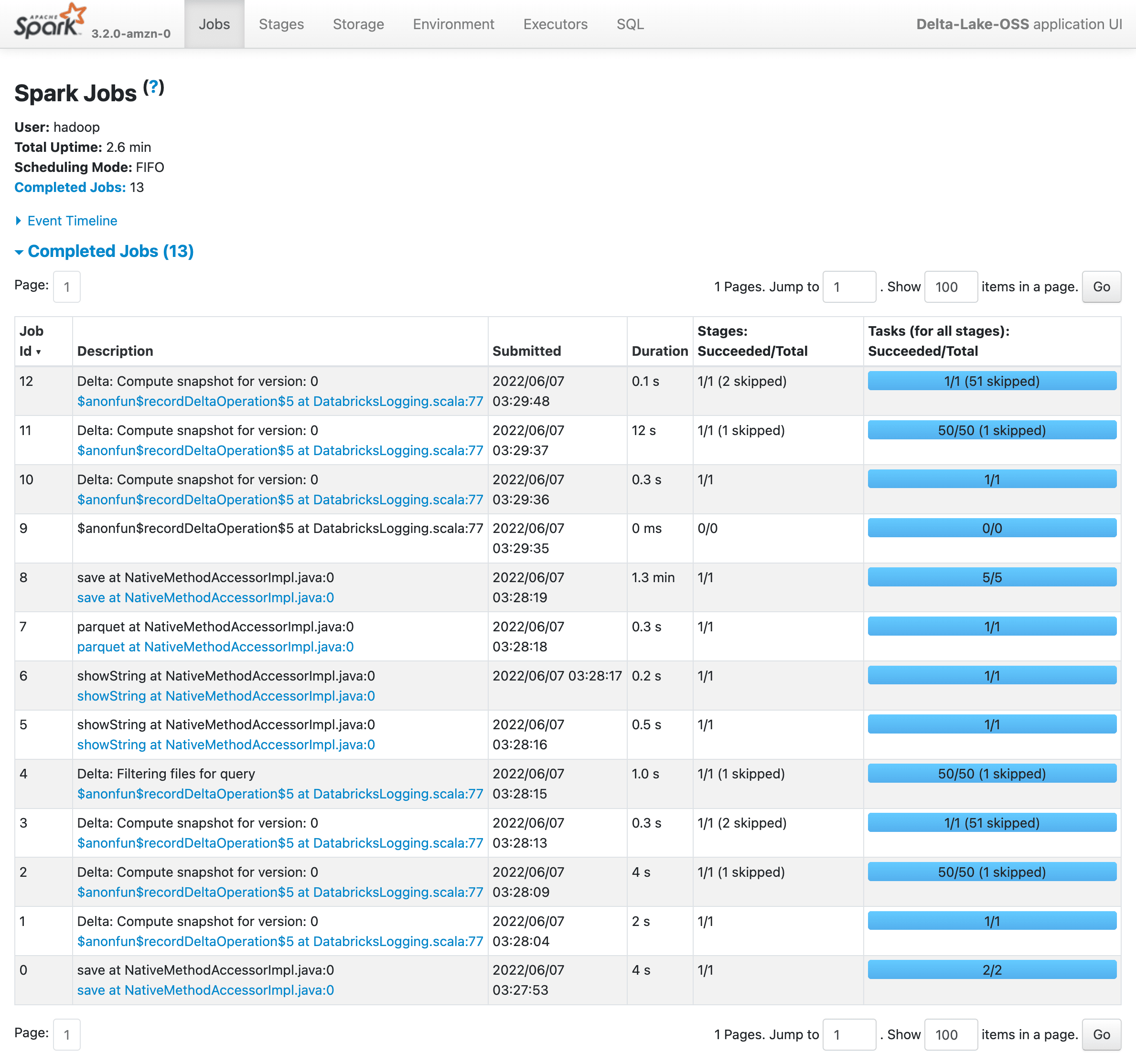This screenshot has height=1064, width=1136.
Task: Open the Environment tab
Action: point(452,24)
